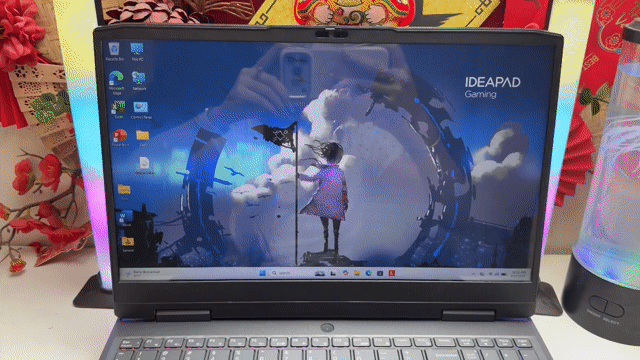Open the Lenovo folder below the Word shortcut
This screenshot has height=360, width=640.
pyautogui.click(x=128, y=244)
